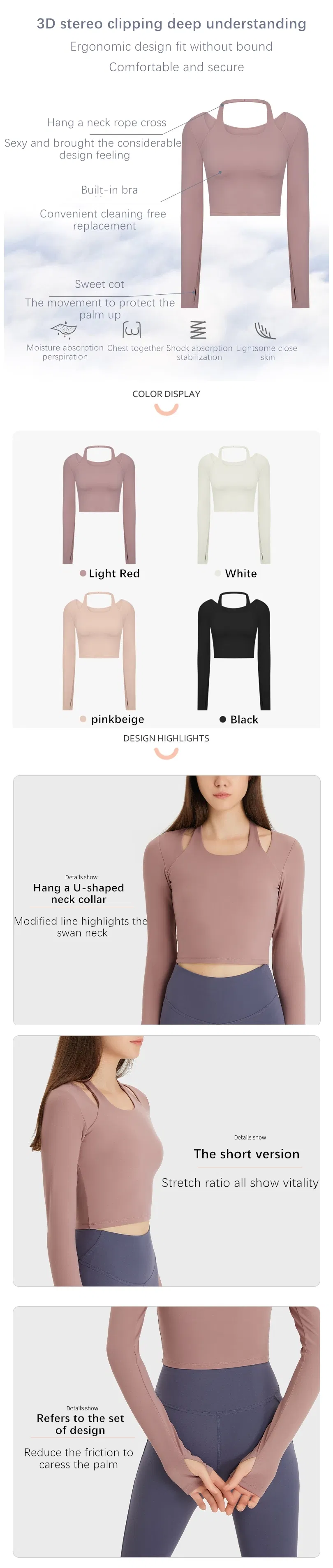Click the Shock absorption stabilization icon

(x=198, y=329)
